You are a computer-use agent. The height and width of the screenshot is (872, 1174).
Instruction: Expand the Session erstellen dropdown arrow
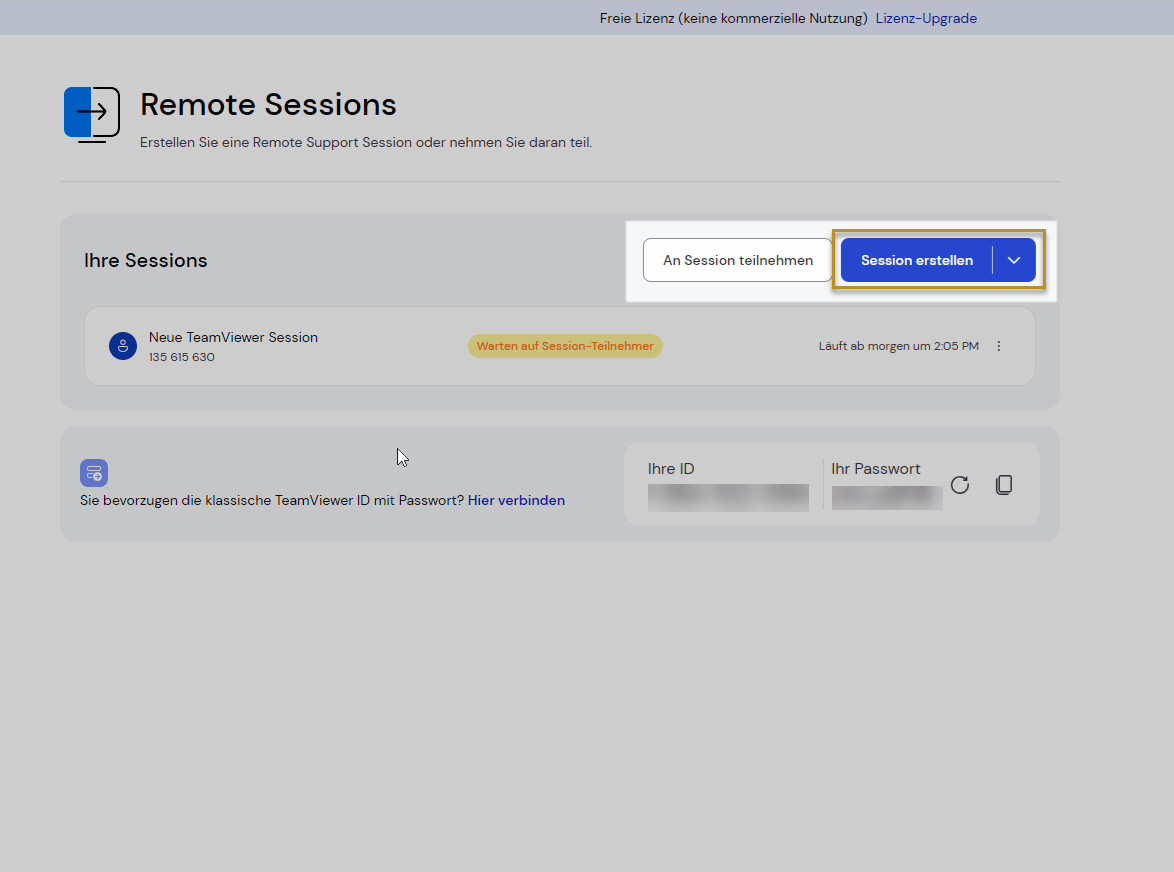pyautogui.click(x=1014, y=260)
